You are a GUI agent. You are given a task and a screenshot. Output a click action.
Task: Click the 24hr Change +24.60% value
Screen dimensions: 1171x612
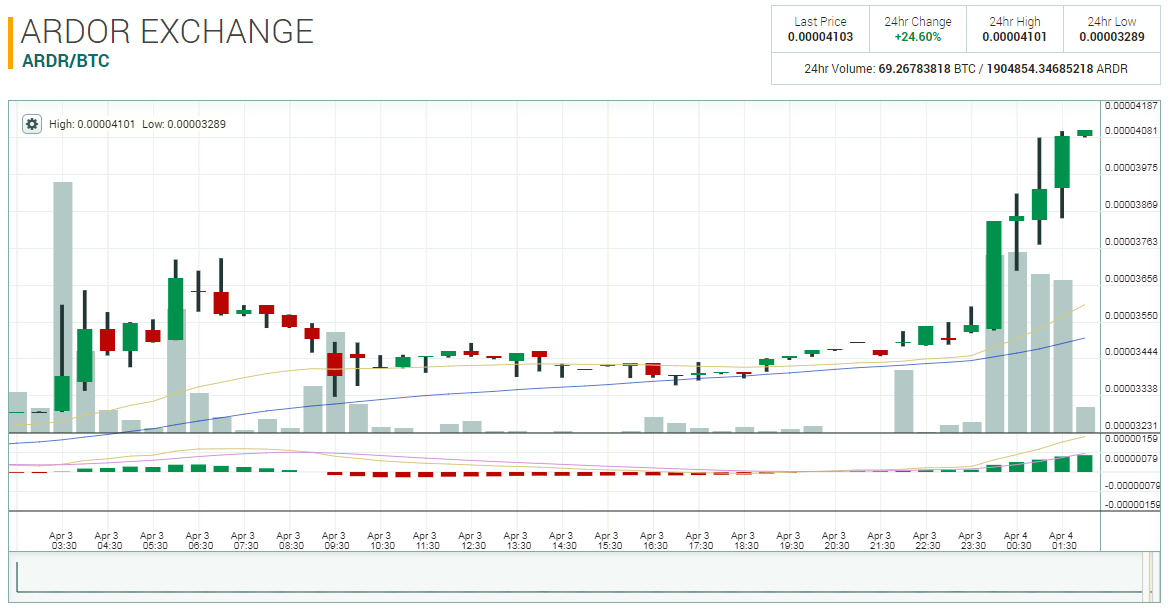point(918,37)
